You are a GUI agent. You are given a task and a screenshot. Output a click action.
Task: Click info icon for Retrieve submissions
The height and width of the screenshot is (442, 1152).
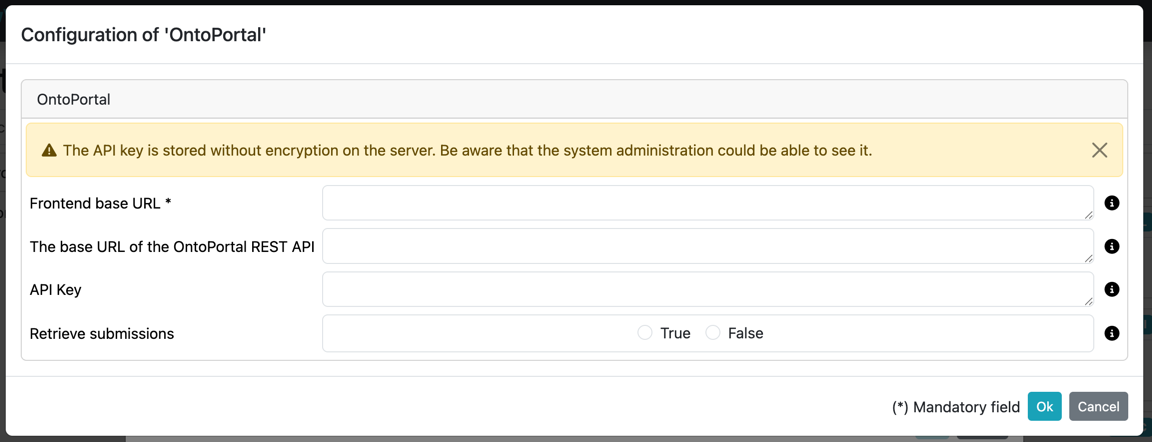pos(1112,333)
